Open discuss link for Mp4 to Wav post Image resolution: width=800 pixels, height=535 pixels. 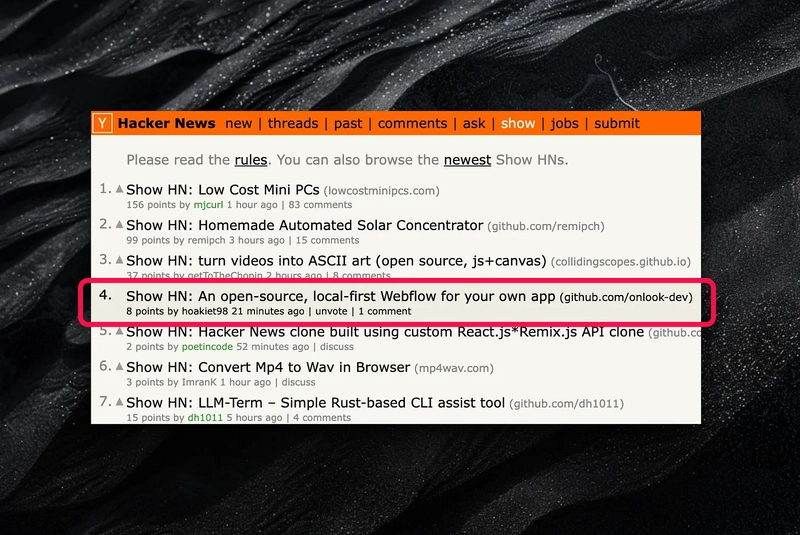298,382
